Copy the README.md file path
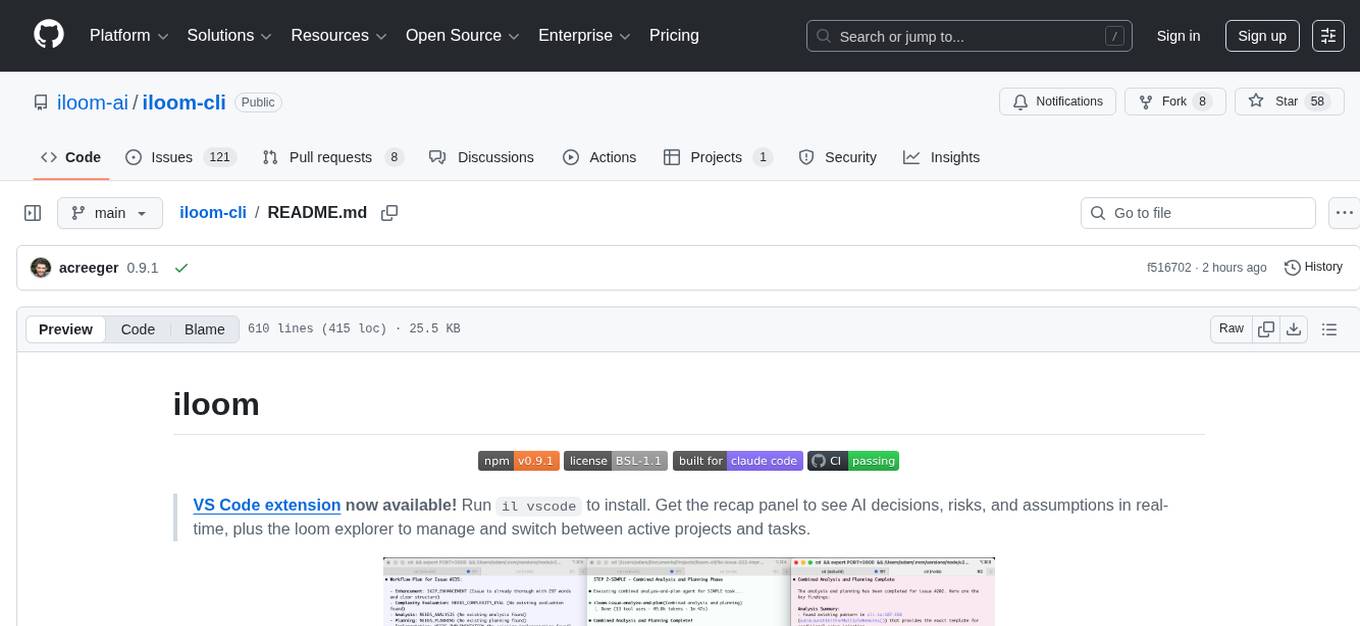Image resolution: width=1360 pixels, height=626 pixels. (x=389, y=212)
